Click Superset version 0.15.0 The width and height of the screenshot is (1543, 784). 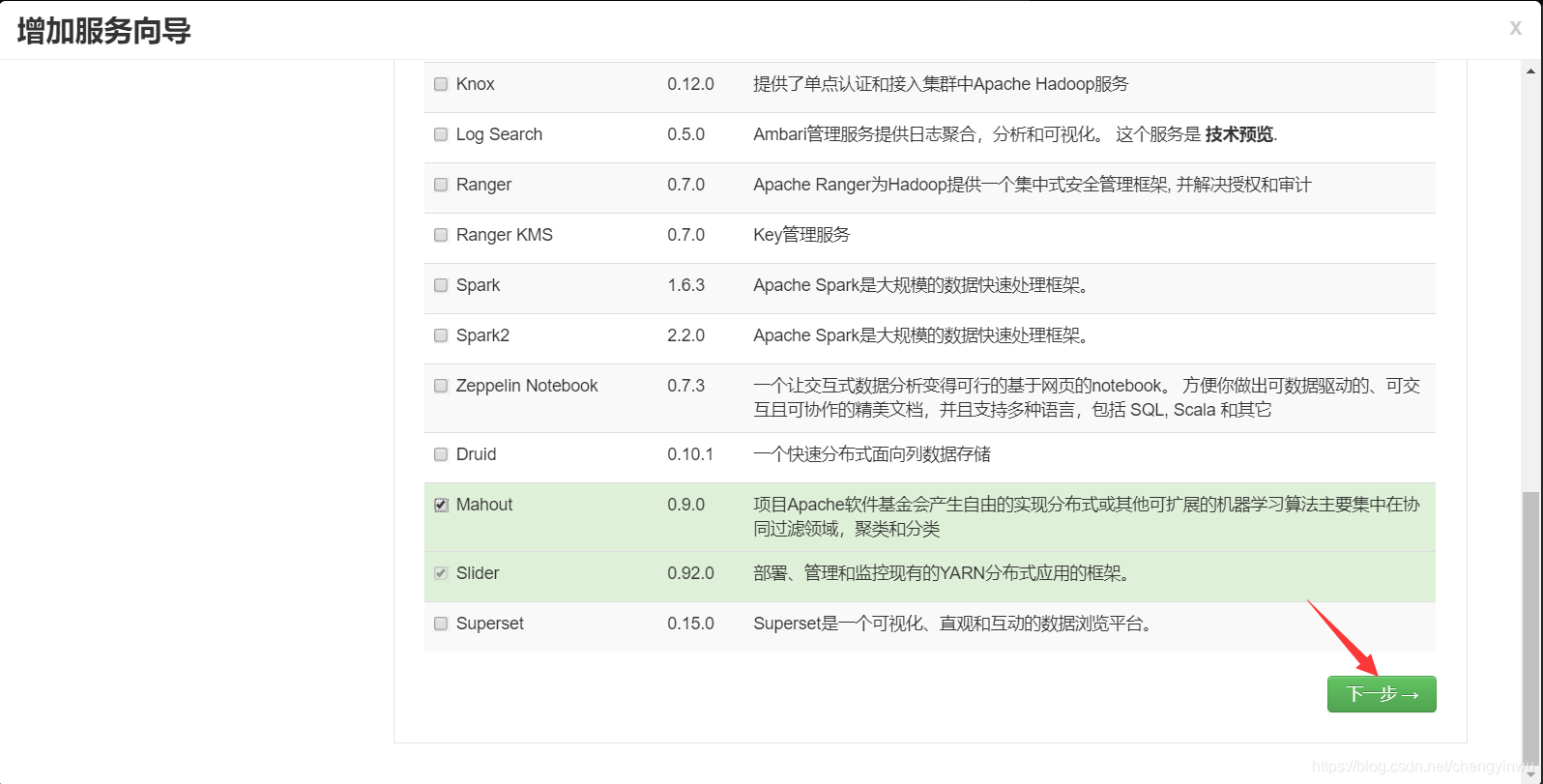690,624
